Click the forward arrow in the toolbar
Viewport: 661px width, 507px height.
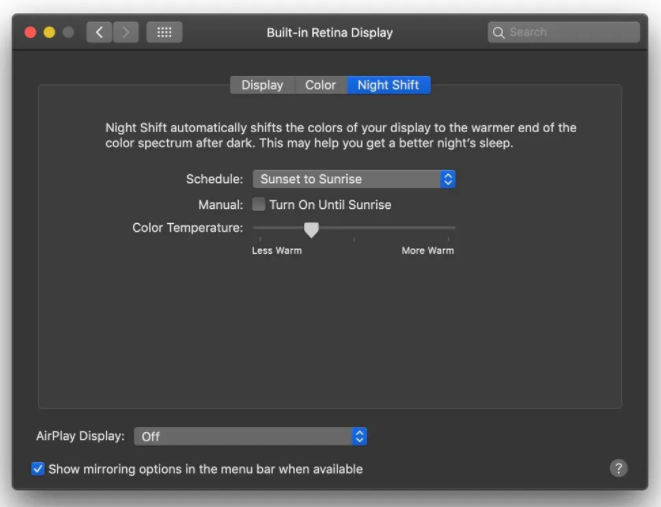(x=126, y=32)
